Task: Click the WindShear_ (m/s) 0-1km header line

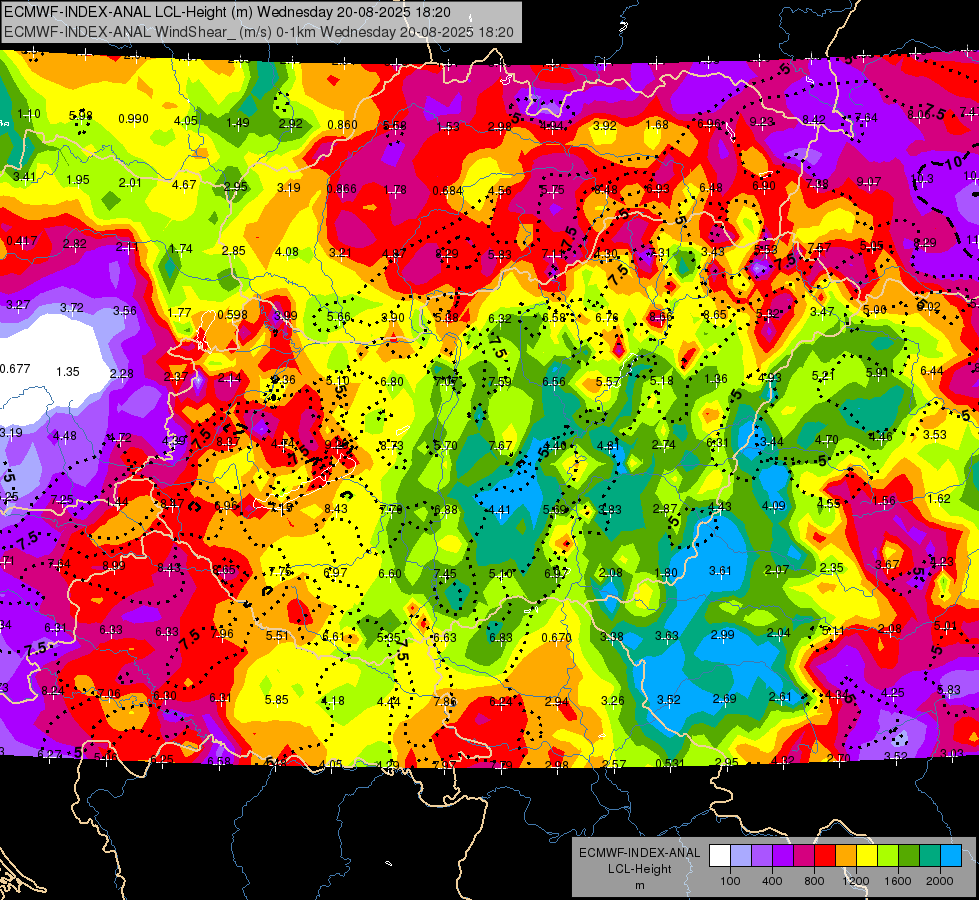Action: click(258, 32)
